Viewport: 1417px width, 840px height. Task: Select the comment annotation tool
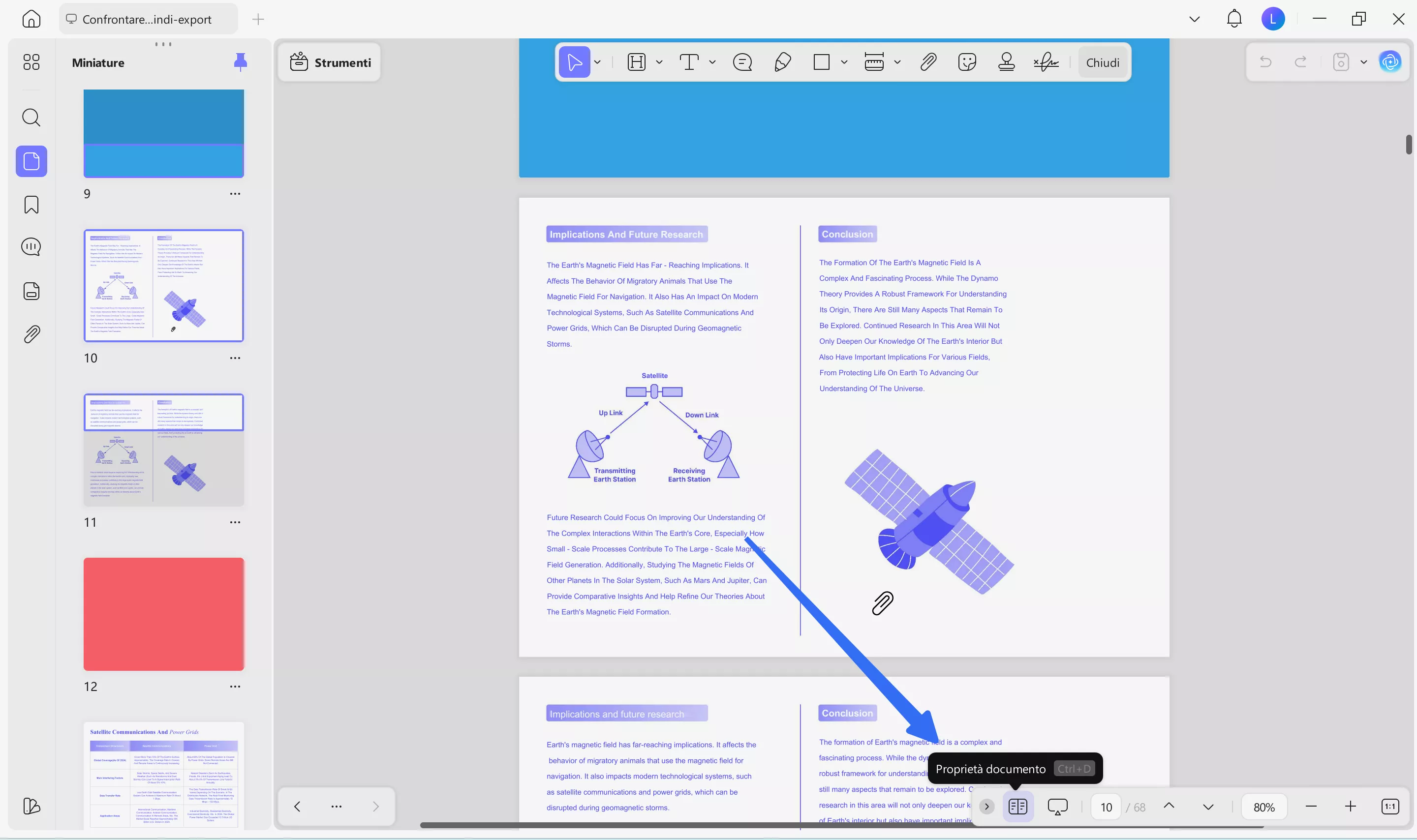point(741,61)
